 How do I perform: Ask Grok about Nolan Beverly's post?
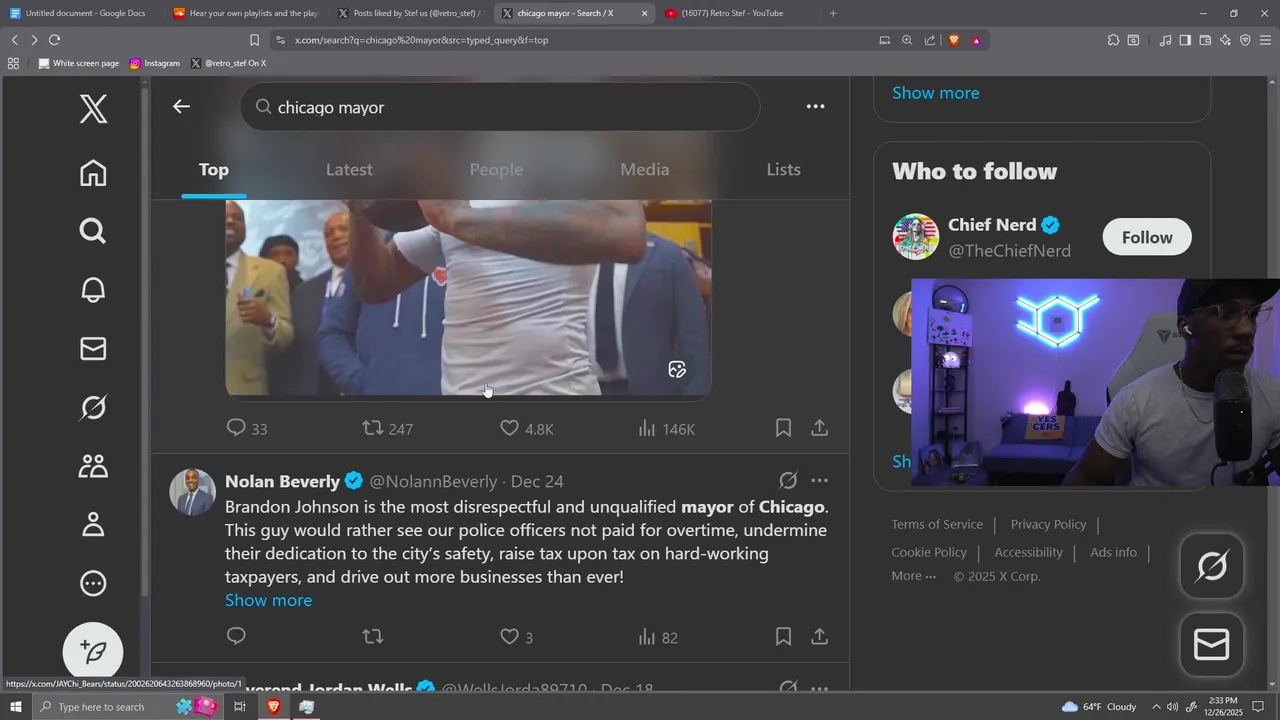click(788, 481)
